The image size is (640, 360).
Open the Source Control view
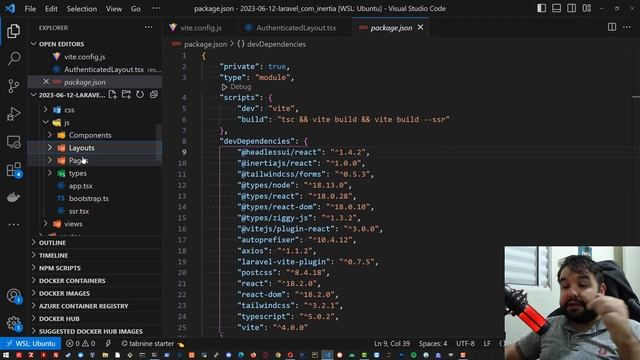[13, 86]
